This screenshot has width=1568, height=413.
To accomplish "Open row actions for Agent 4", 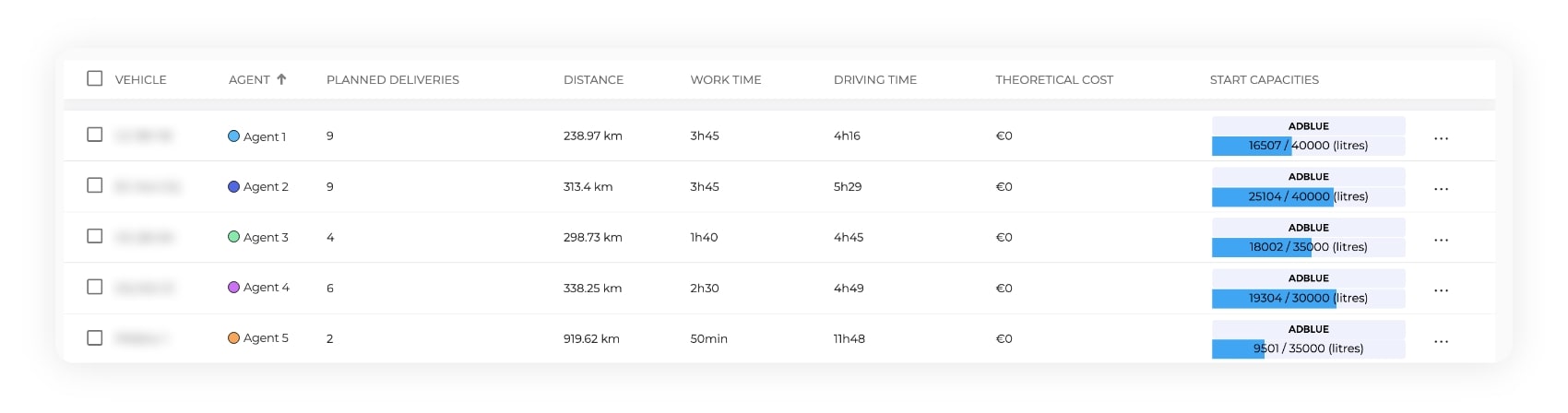I will [1441, 290].
